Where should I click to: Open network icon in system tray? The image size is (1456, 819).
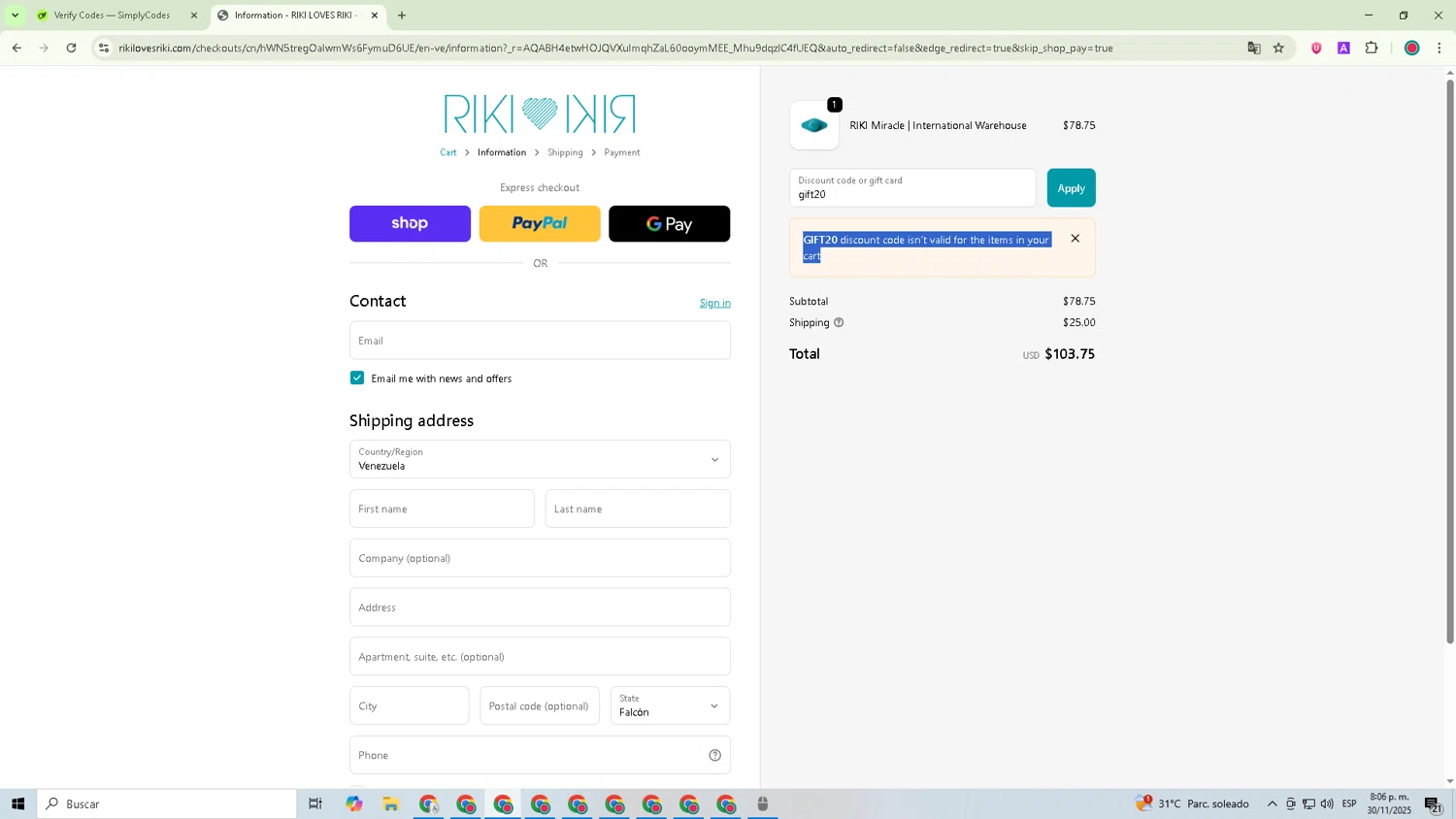point(1308,803)
